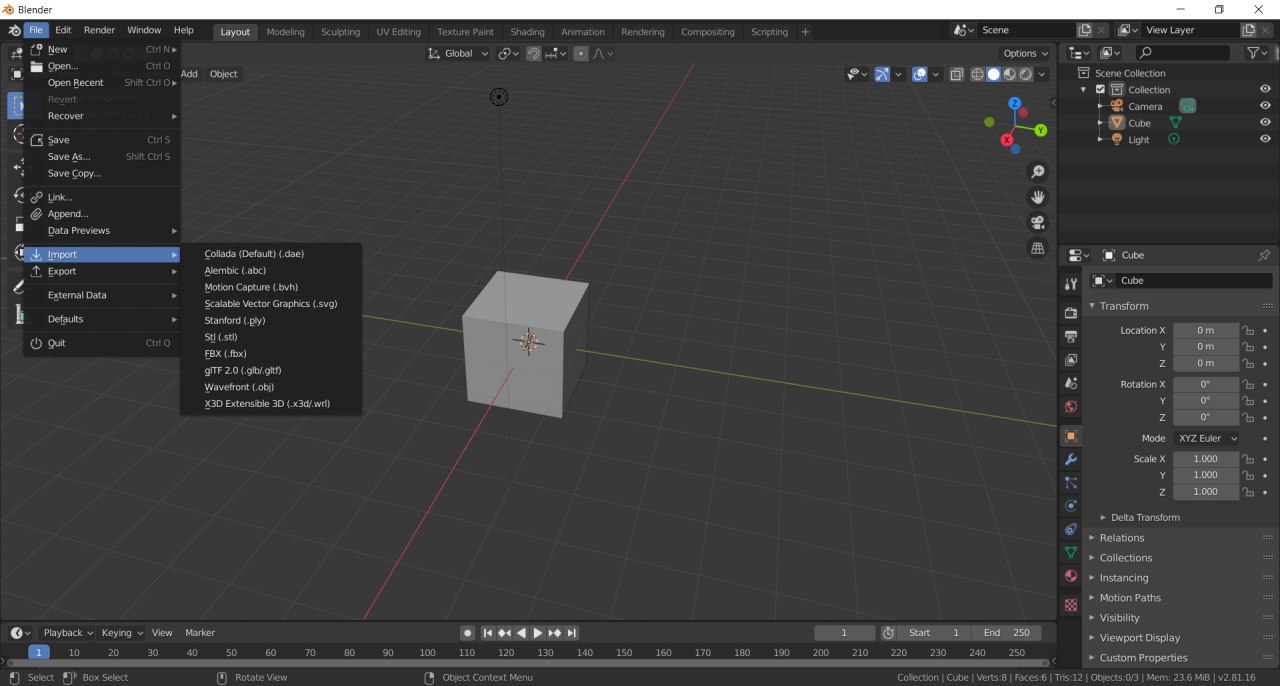Open the Object properties tab
The width and height of the screenshot is (1280, 686).
click(1071, 436)
